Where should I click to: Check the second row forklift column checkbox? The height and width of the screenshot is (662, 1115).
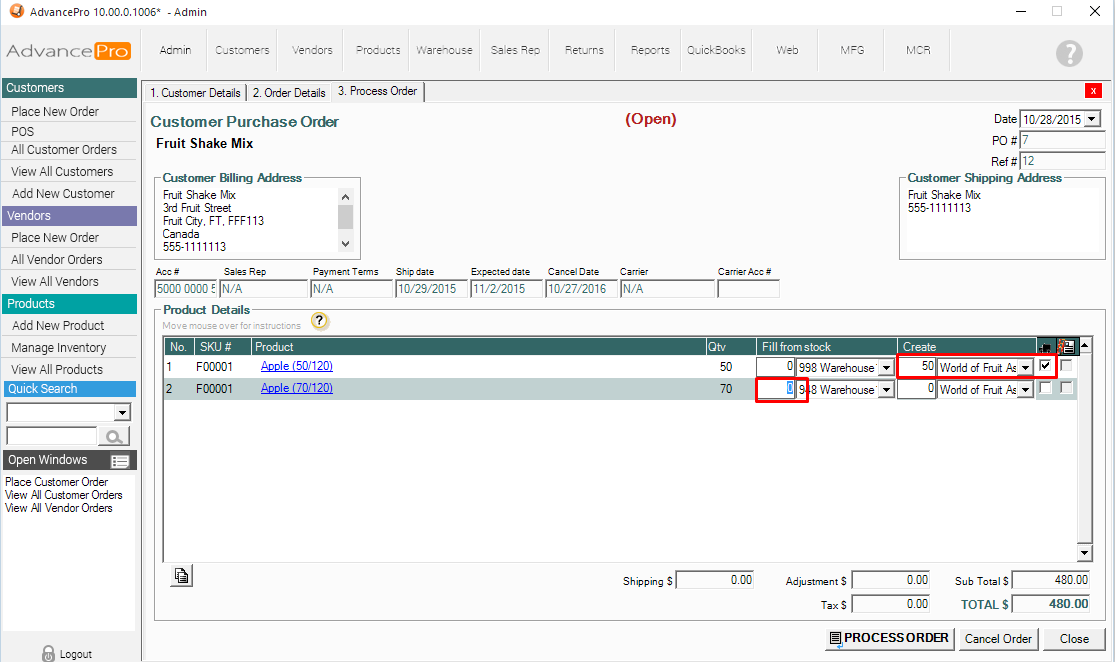point(1046,389)
